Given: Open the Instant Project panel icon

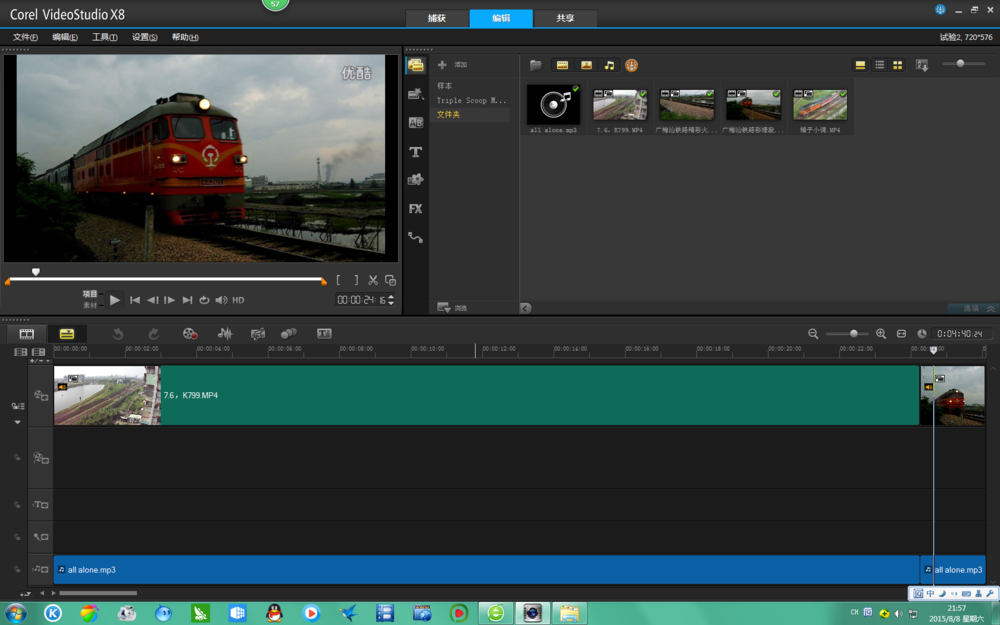Looking at the screenshot, I should [x=416, y=94].
